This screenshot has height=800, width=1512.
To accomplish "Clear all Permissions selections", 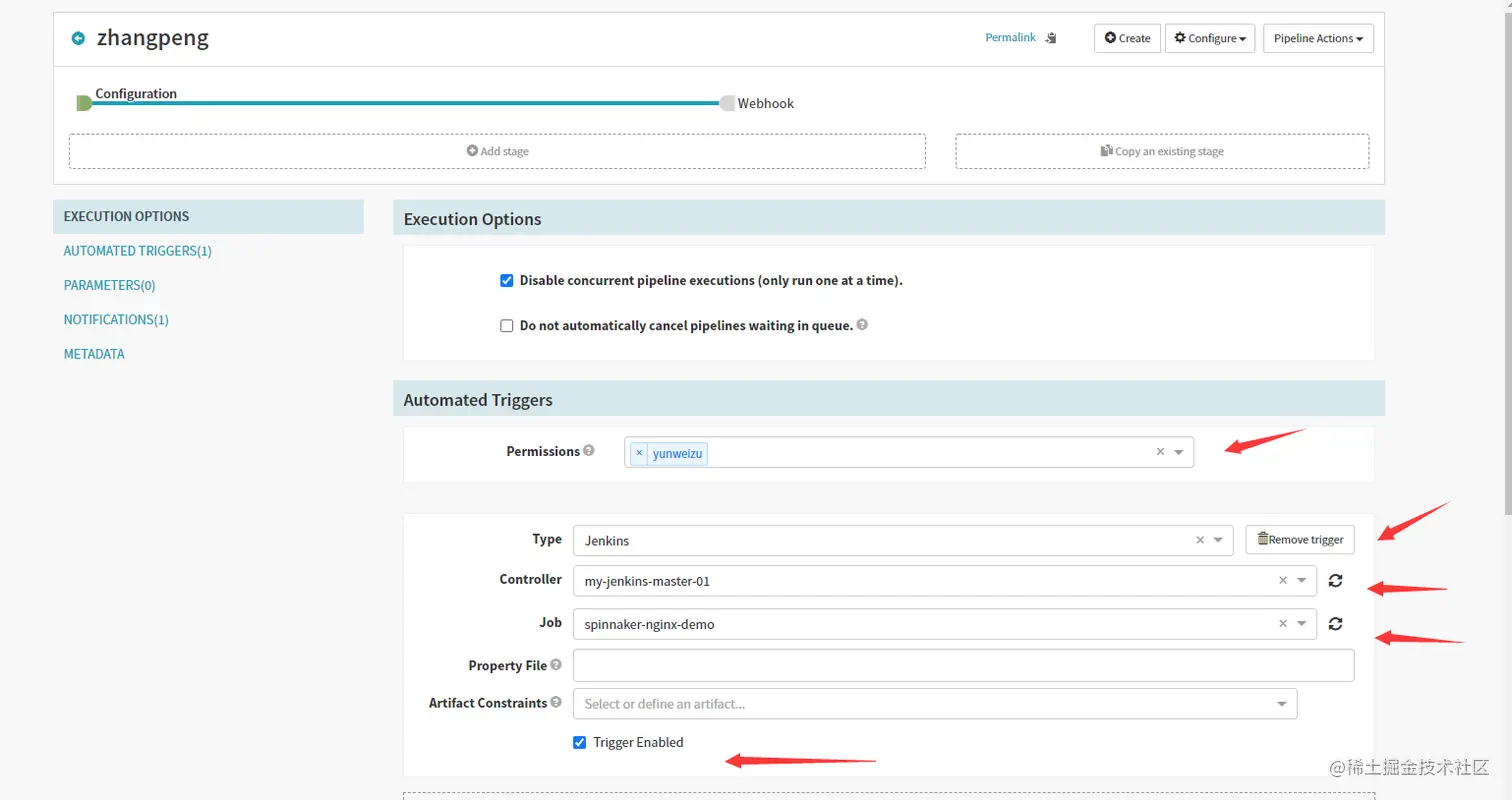I will [1160, 452].
